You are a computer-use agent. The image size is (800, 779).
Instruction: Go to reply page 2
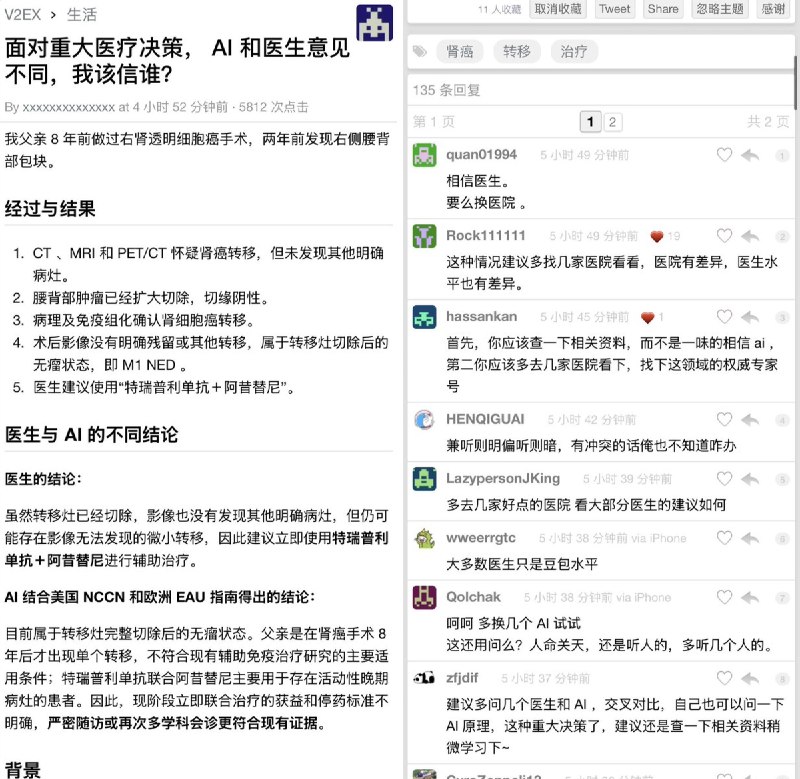point(613,122)
